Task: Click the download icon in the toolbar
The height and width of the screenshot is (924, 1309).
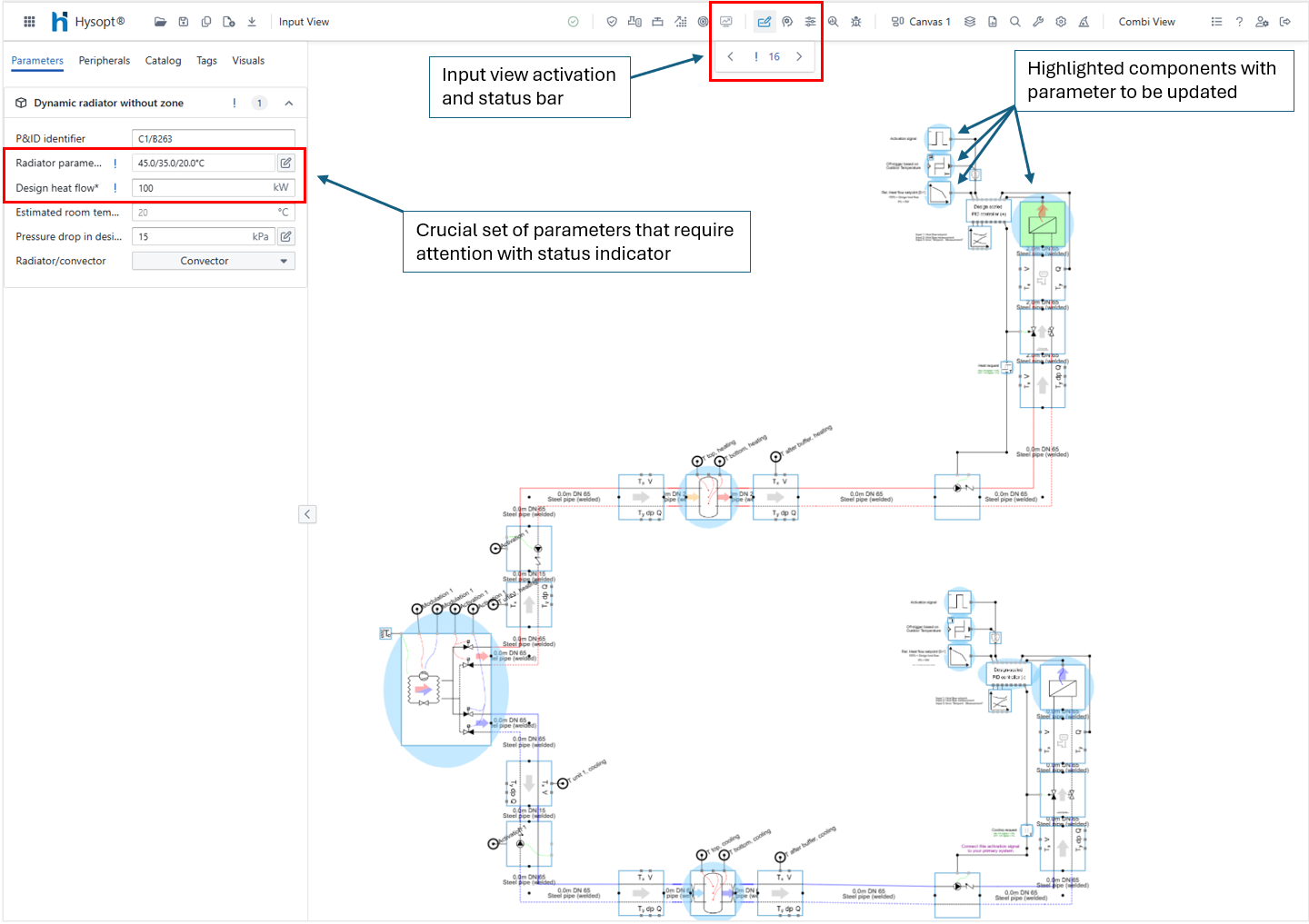Action: point(252,22)
